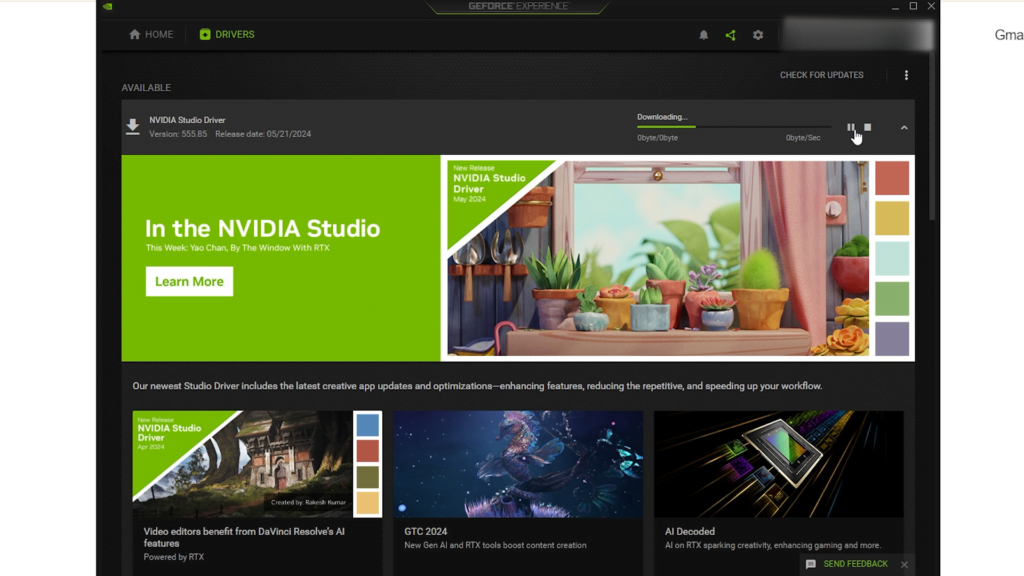Click 'Video editors benefit from DaVinci Resolve's AI features'
Image resolution: width=1024 pixels, height=576 pixels.
244,537
